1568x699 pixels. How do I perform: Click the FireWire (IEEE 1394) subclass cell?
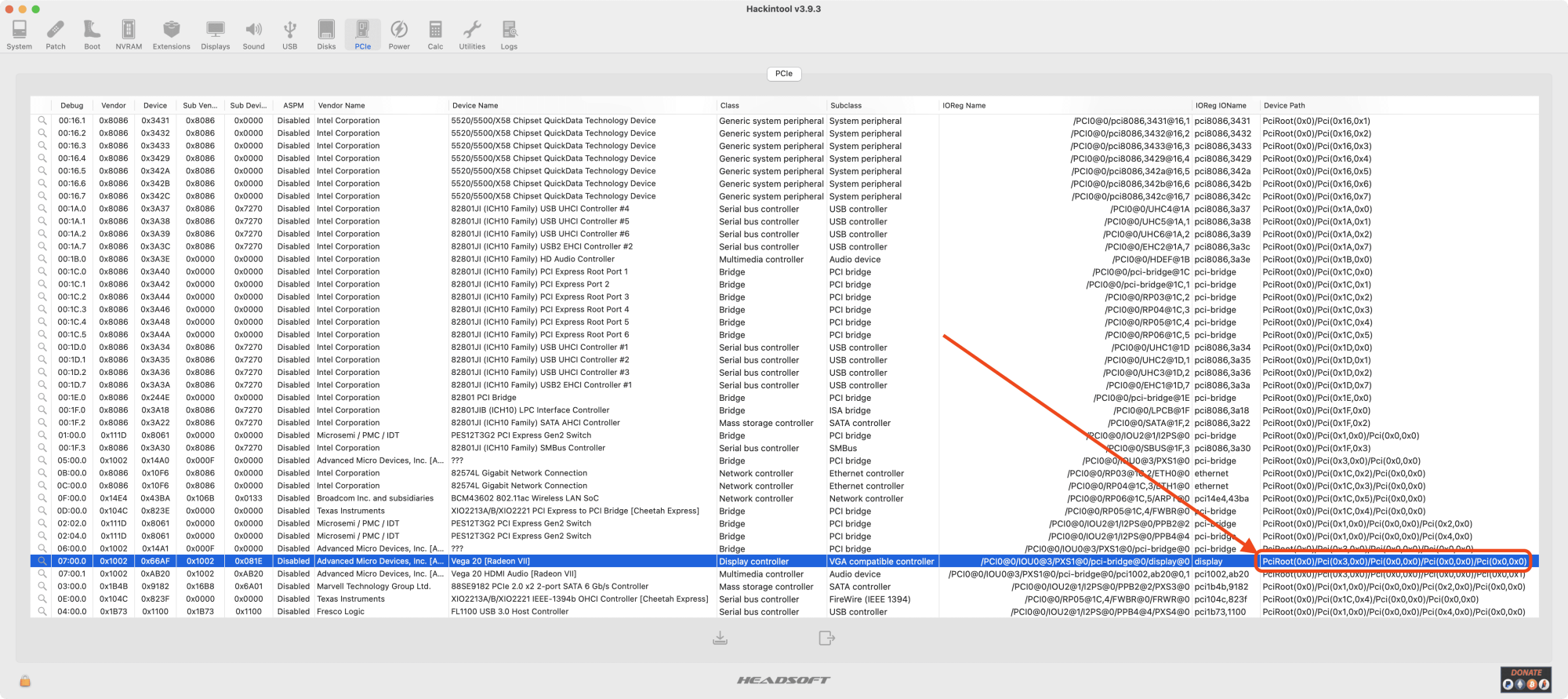(869, 599)
